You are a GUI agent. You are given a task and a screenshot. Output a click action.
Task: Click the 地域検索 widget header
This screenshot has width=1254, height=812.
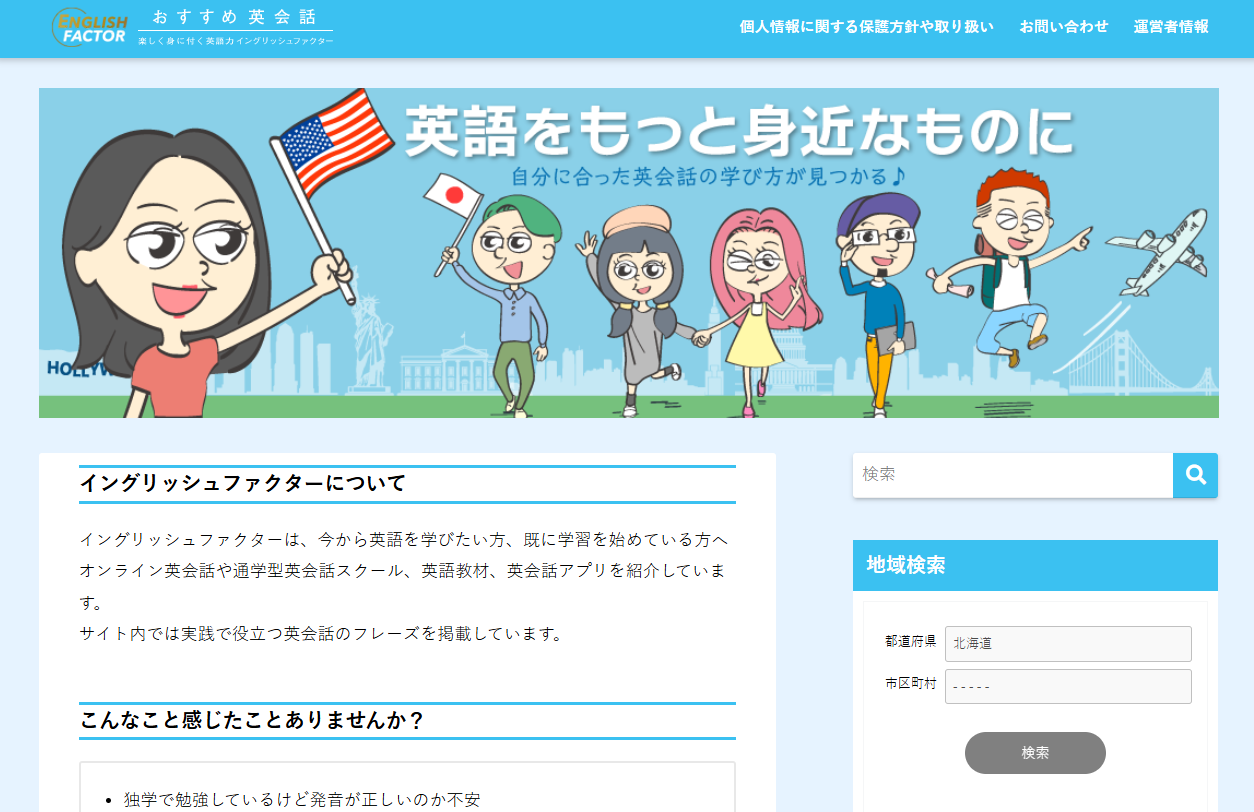1035,565
